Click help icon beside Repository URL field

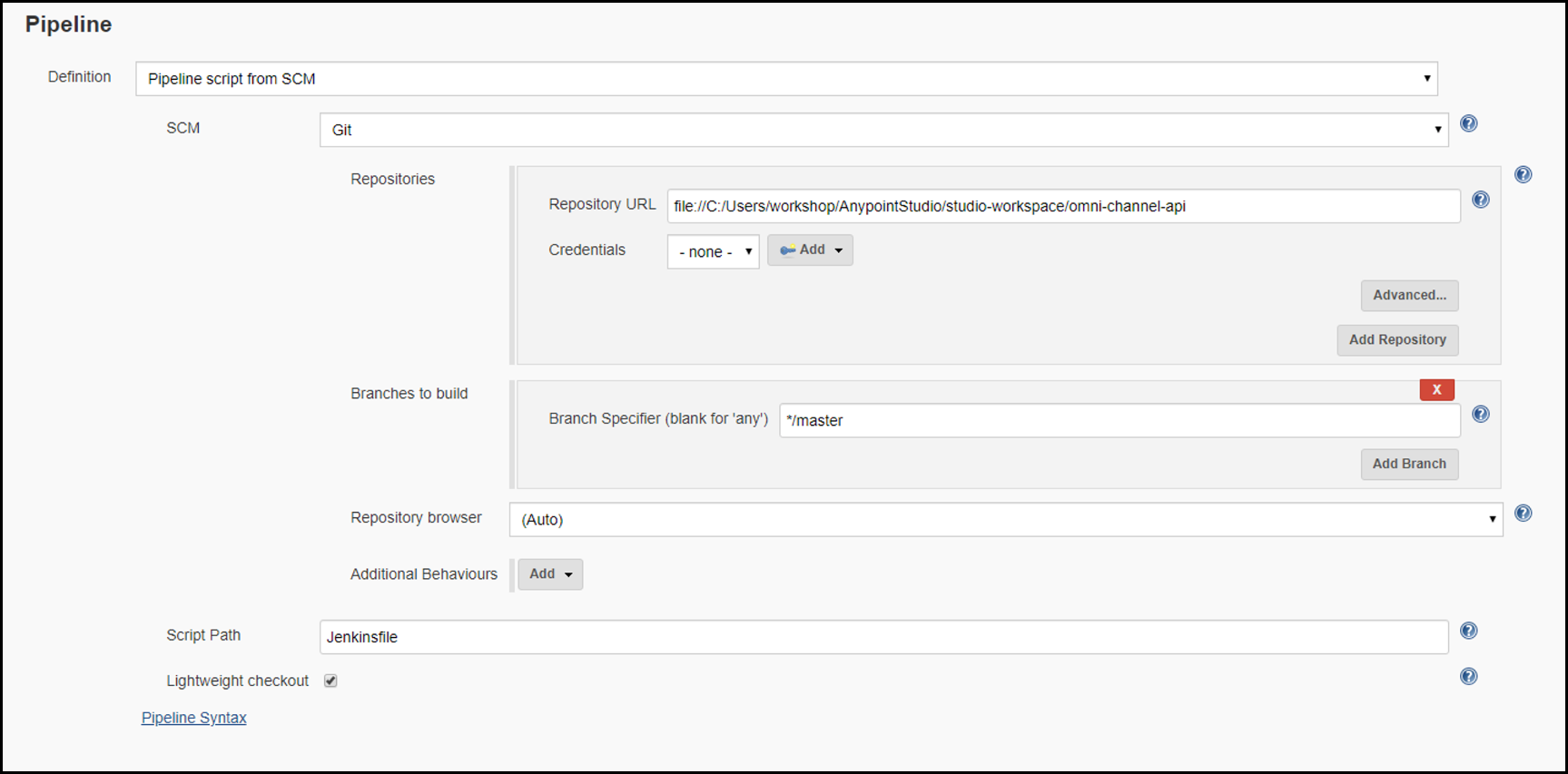(1480, 200)
